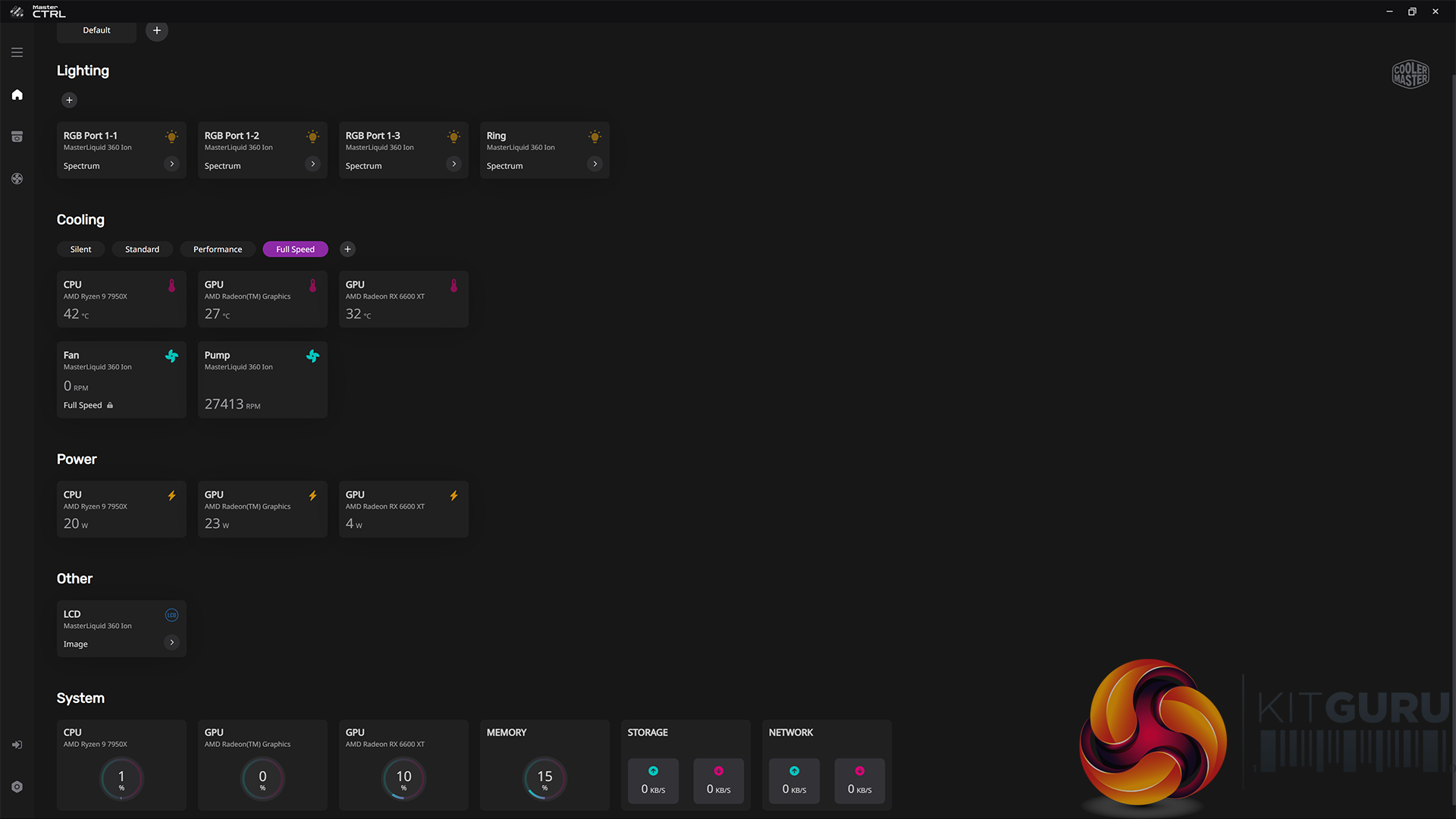The image size is (1456, 819).
Task: Add a new profile with plus button
Action: (156, 30)
